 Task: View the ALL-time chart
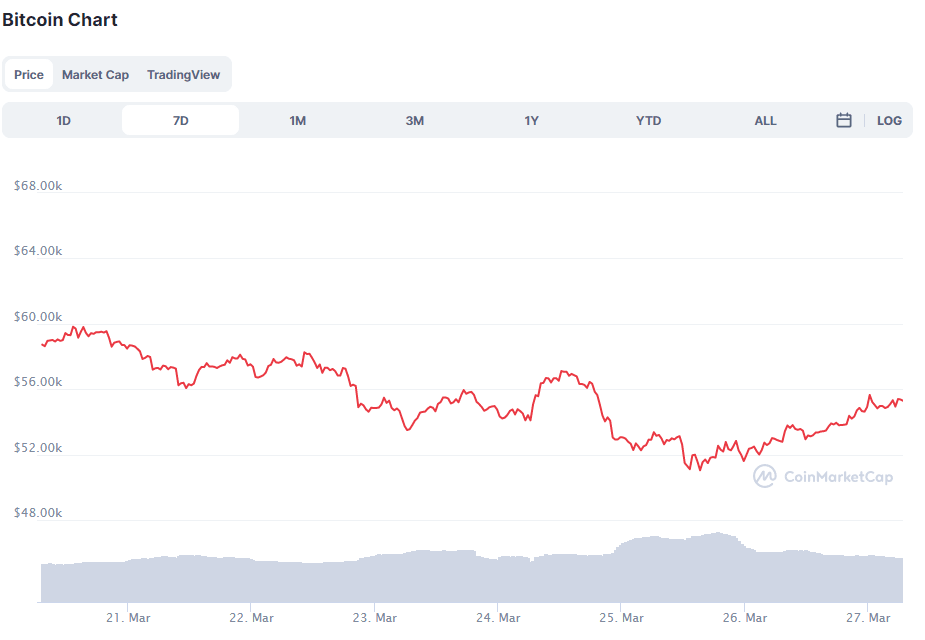point(765,120)
